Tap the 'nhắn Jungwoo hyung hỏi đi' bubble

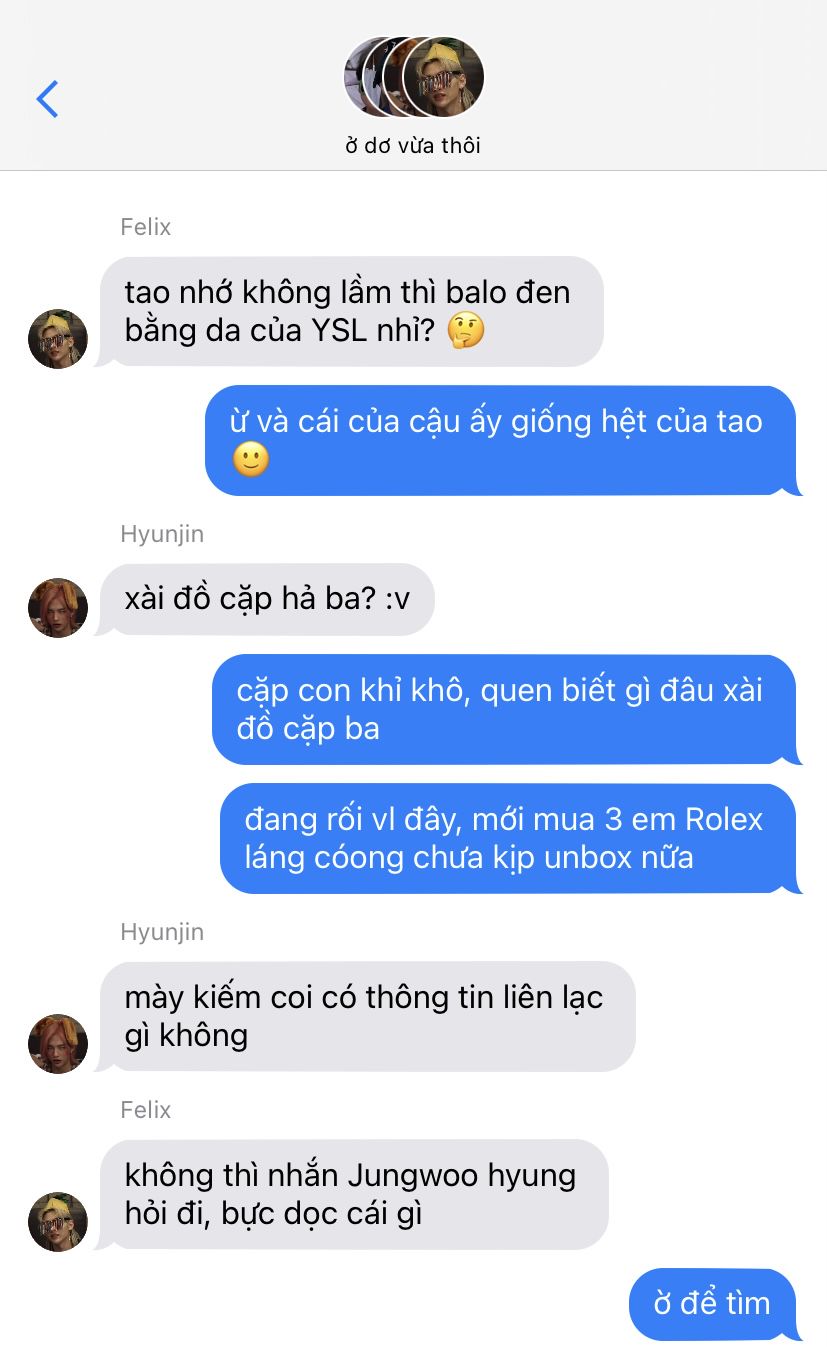tap(354, 1194)
